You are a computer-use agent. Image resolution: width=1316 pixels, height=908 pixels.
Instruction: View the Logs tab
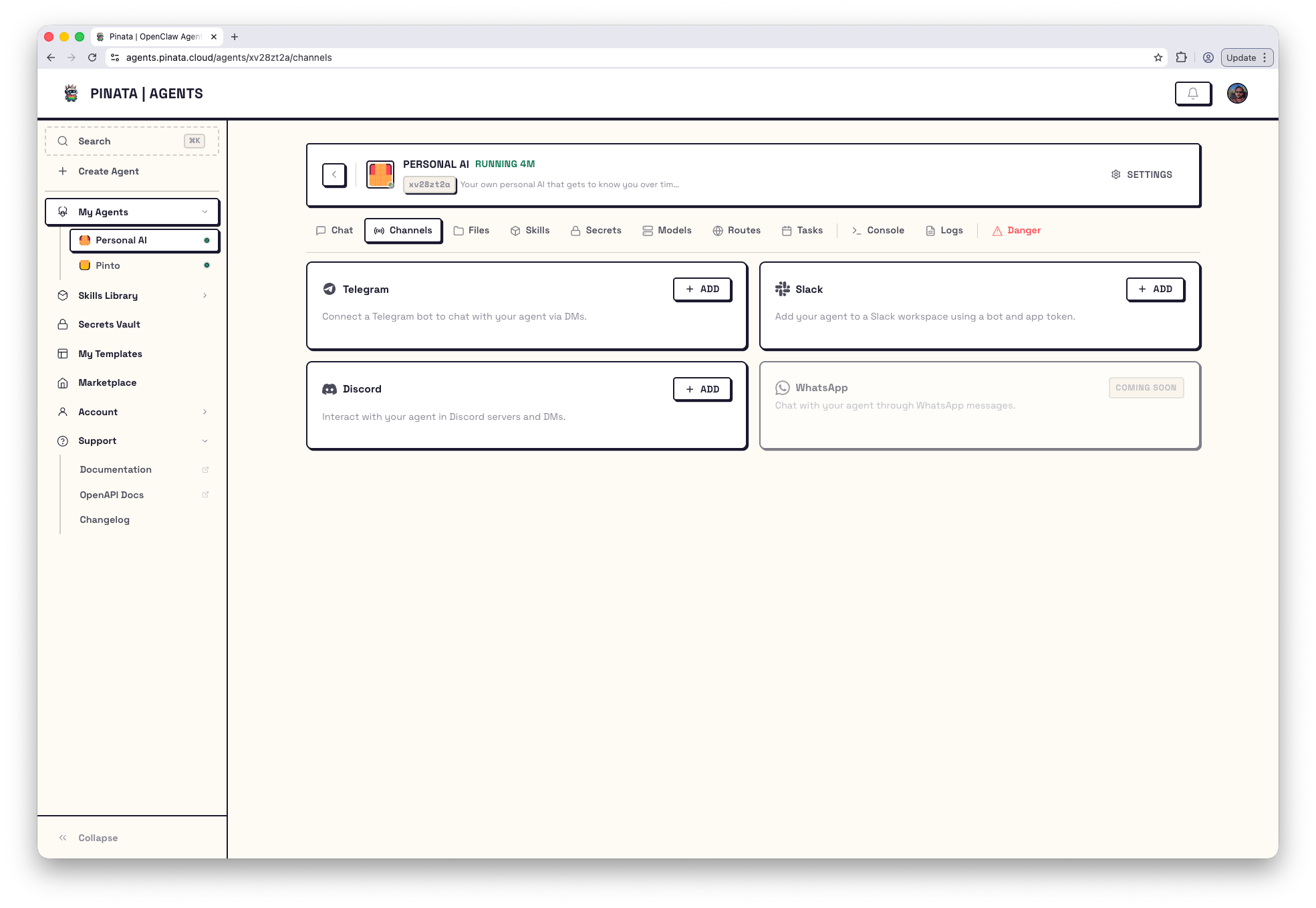tap(944, 231)
